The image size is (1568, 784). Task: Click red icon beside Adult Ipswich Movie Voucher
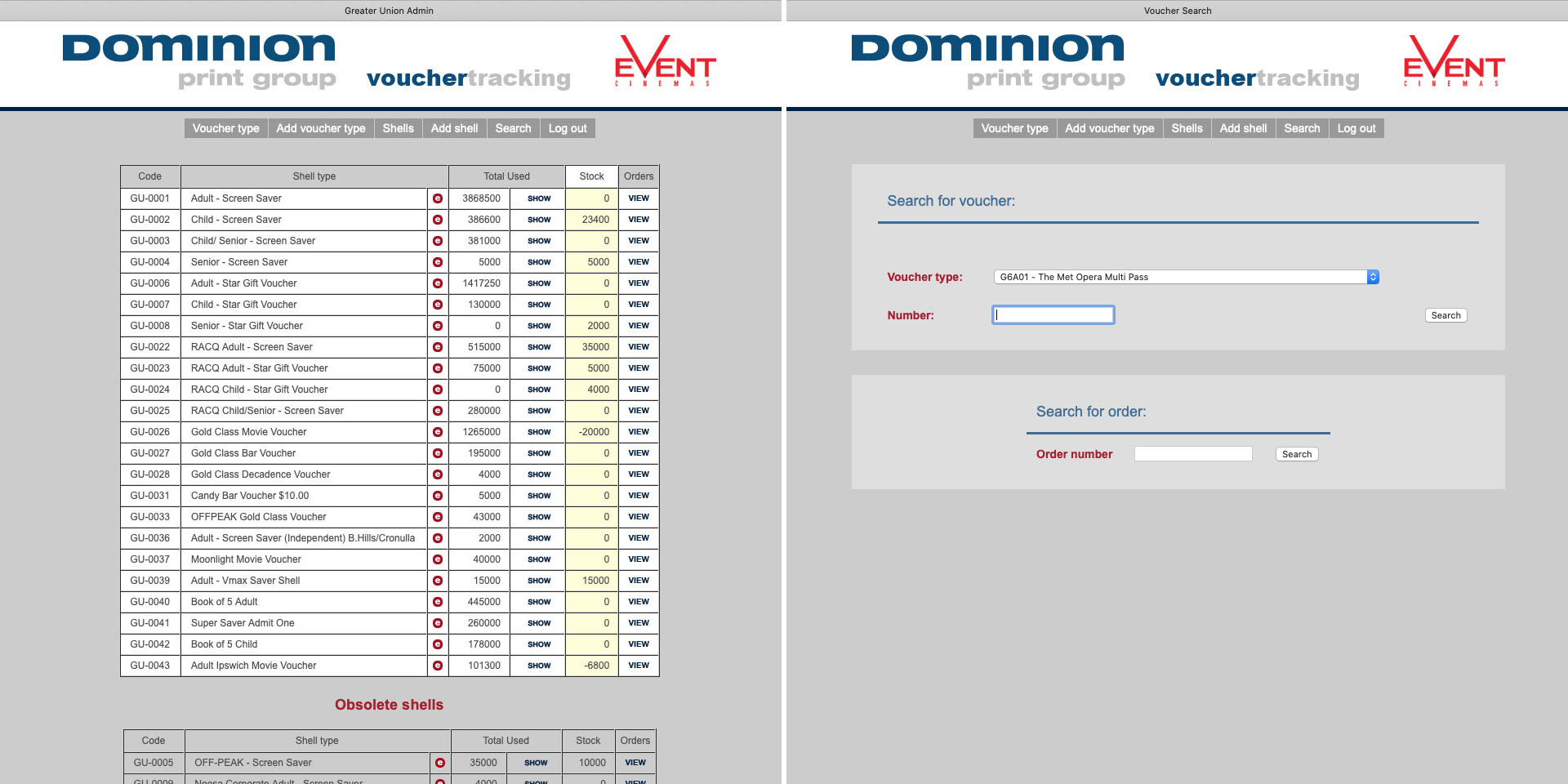pyautogui.click(x=438, y=666)
